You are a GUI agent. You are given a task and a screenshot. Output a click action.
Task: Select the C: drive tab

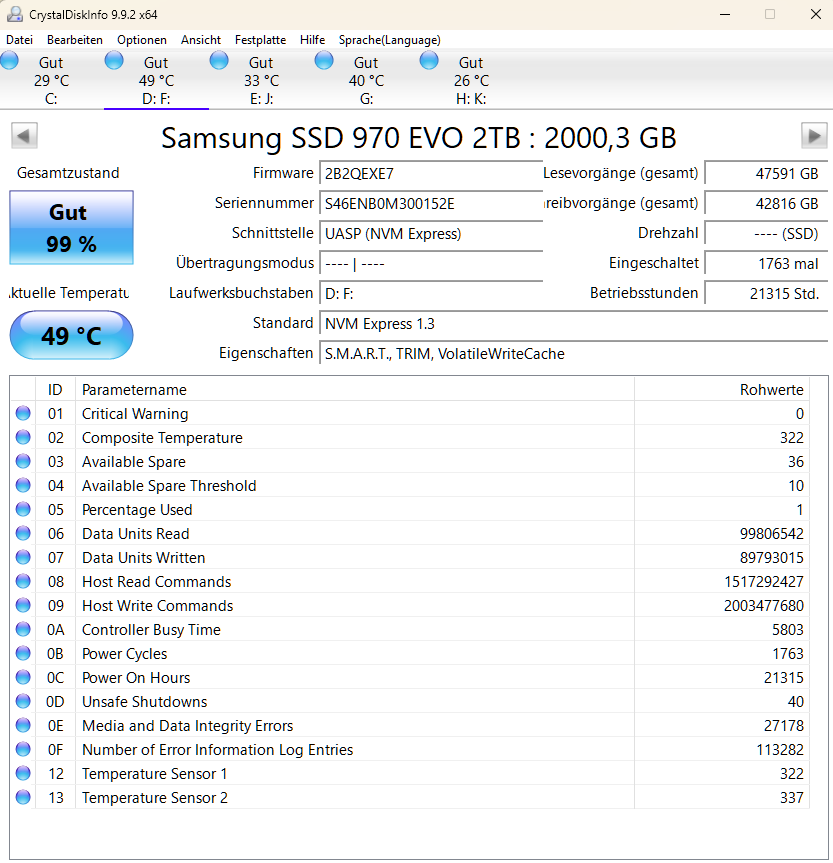[51, 80]
